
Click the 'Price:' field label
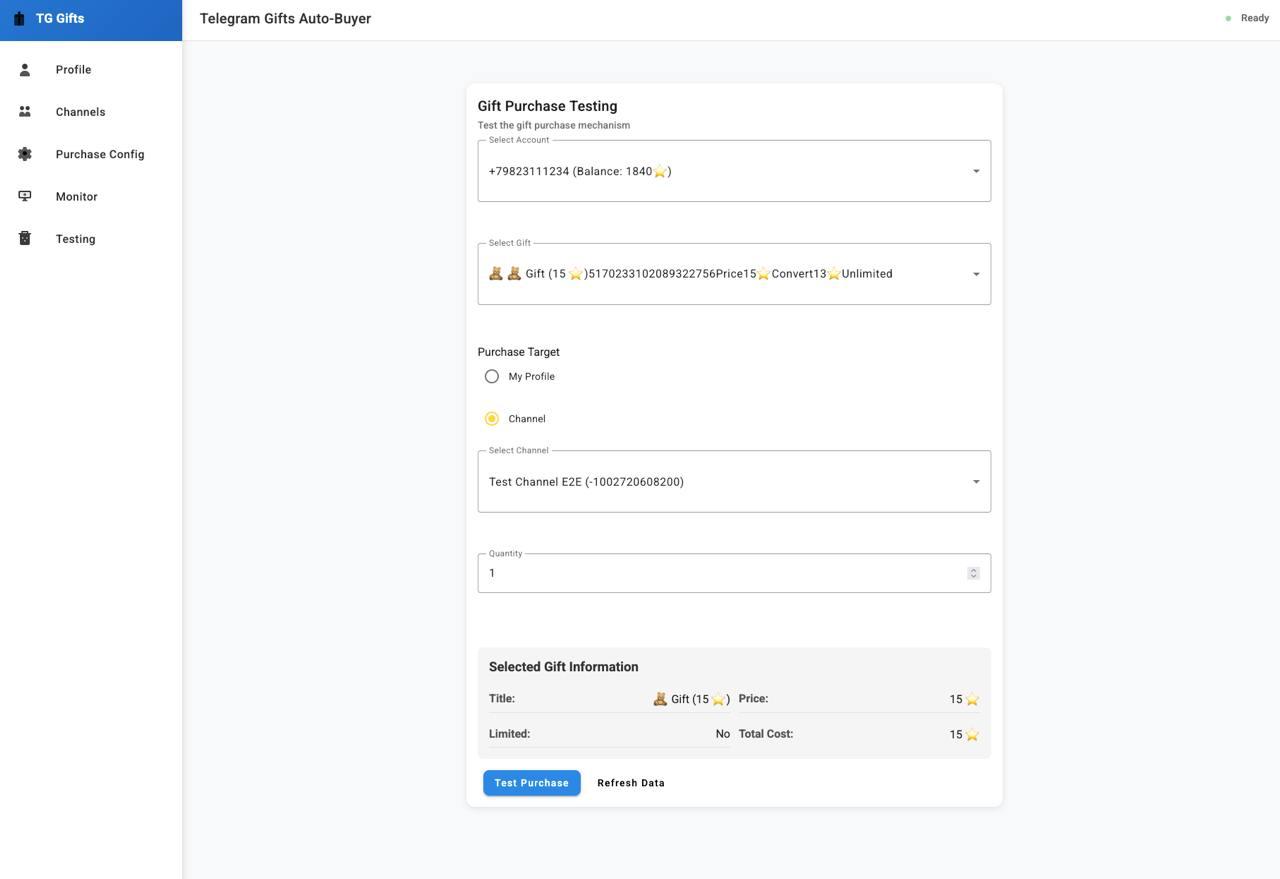[754, 699]
